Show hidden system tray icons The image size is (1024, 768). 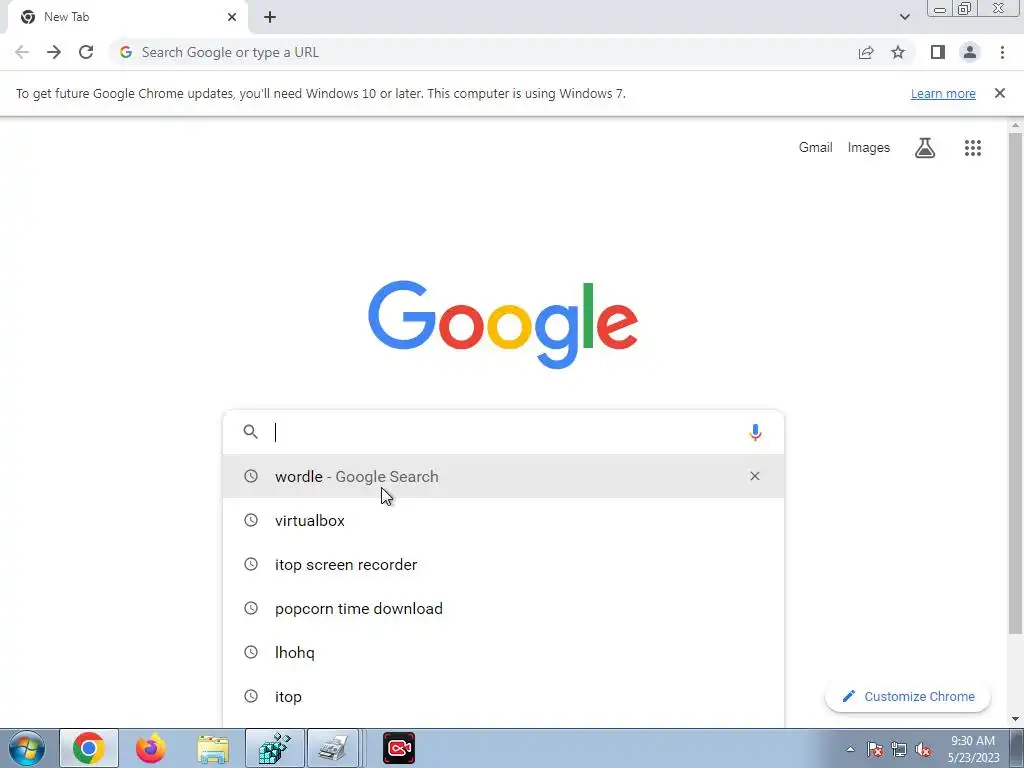click(x=850, y=749)
